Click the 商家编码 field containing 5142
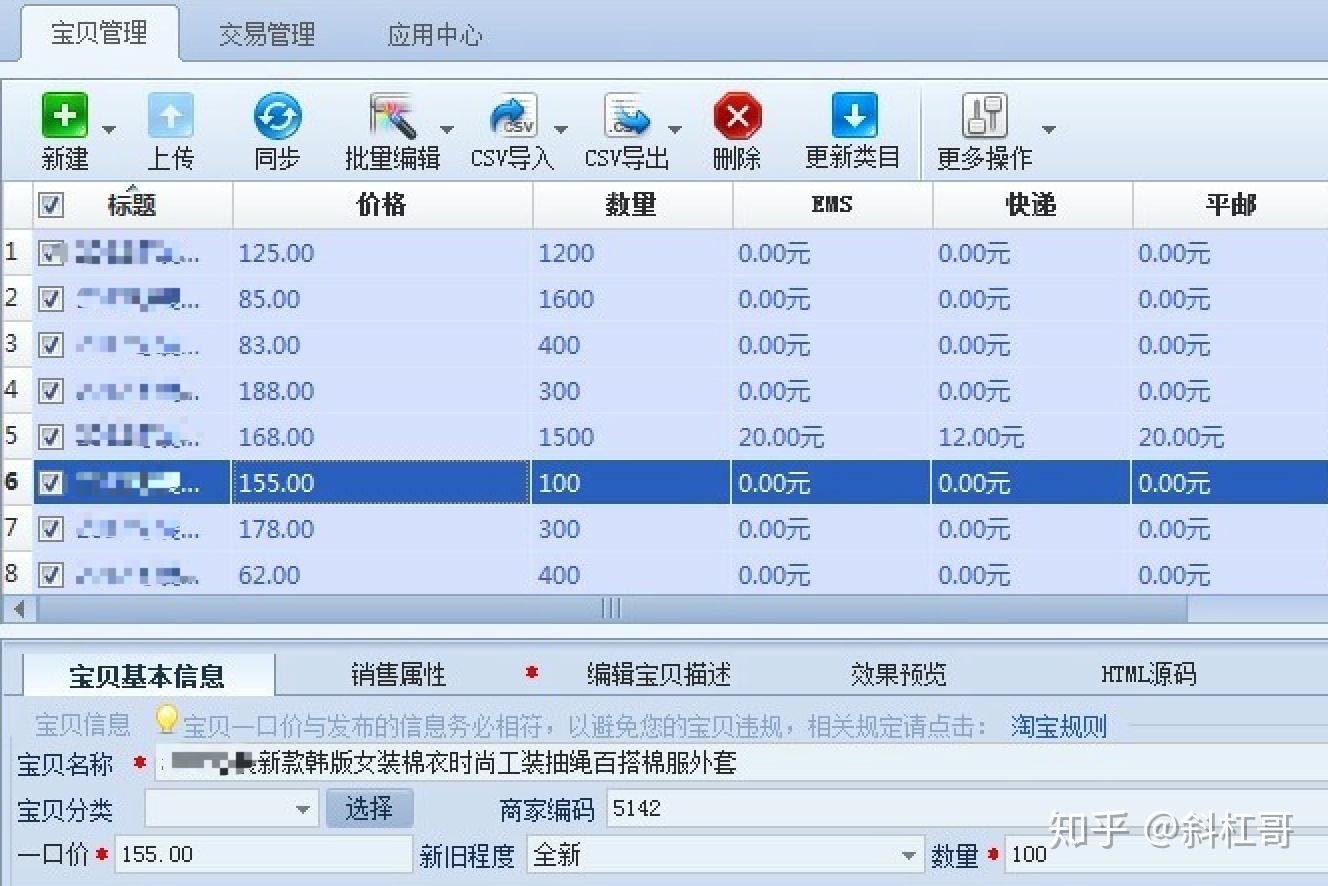 (x=967, y=809)
